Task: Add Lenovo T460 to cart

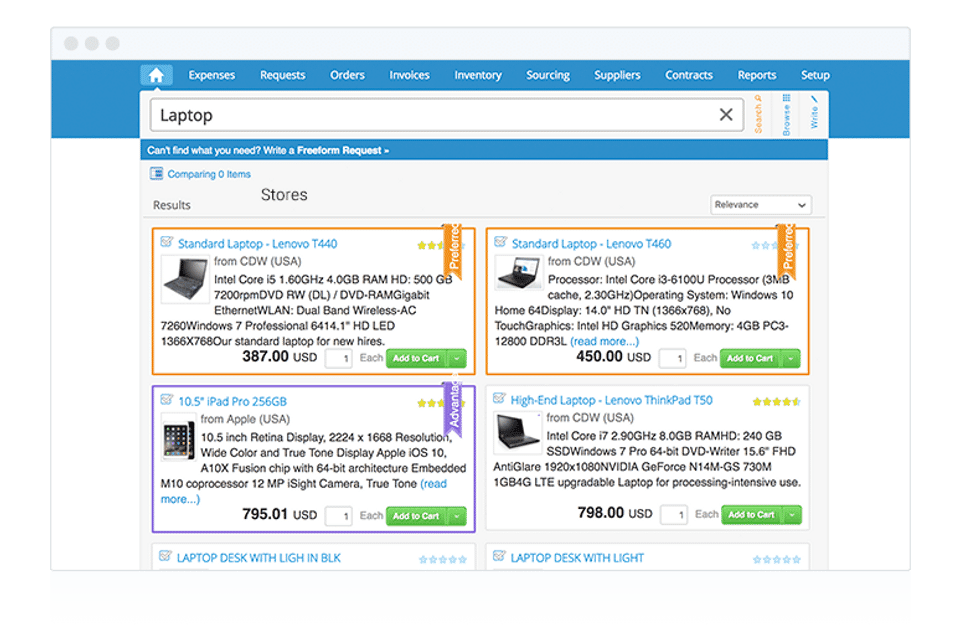Action: [x=751, y=358]
